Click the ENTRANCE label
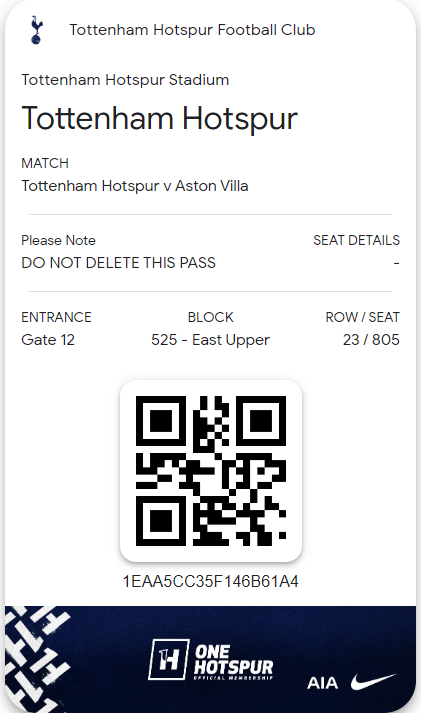The height and width of the screenshot is (713, 421). [56, 317]
